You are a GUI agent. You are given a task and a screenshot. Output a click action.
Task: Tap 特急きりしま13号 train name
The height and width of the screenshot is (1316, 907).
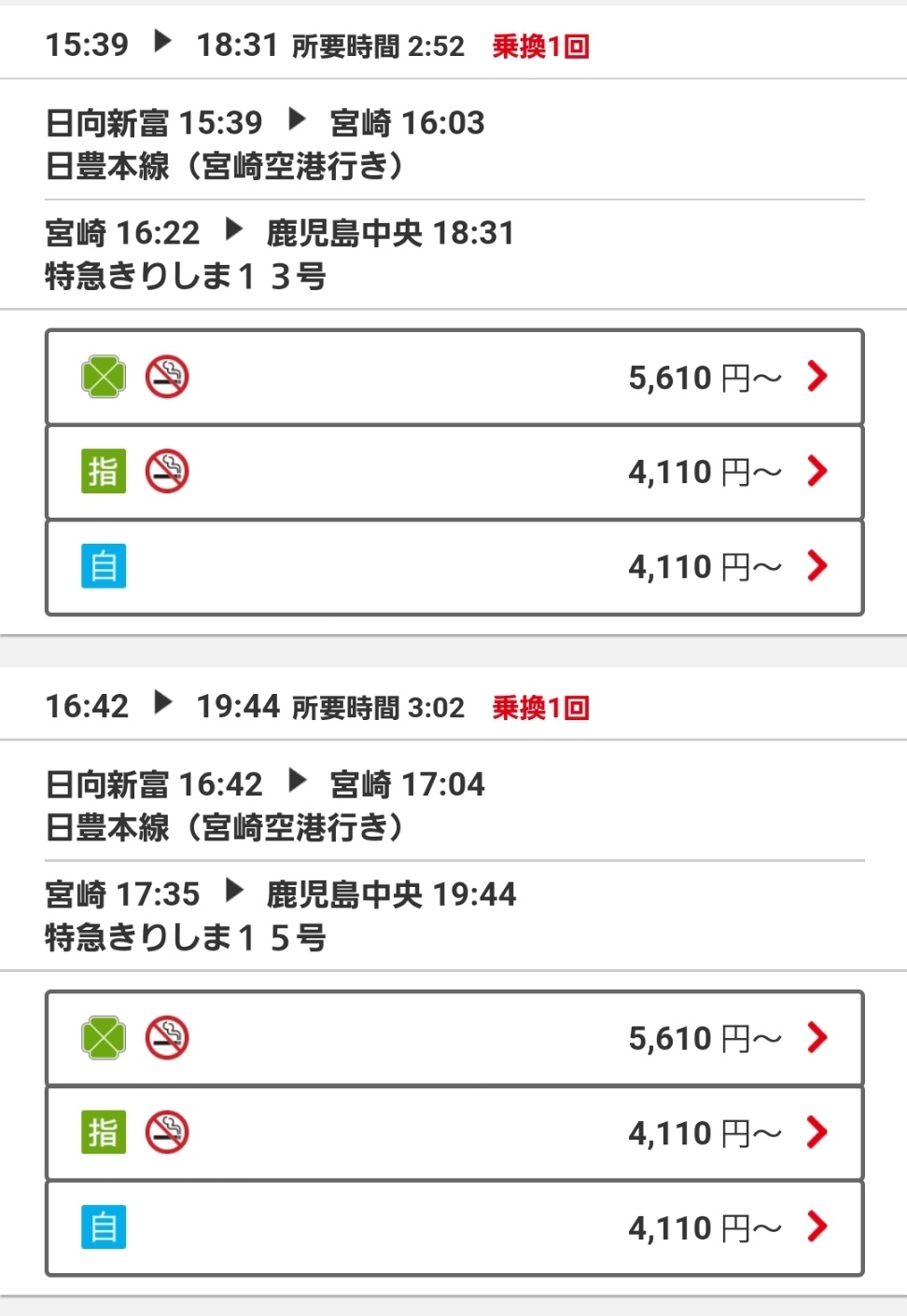pos(186,276)
